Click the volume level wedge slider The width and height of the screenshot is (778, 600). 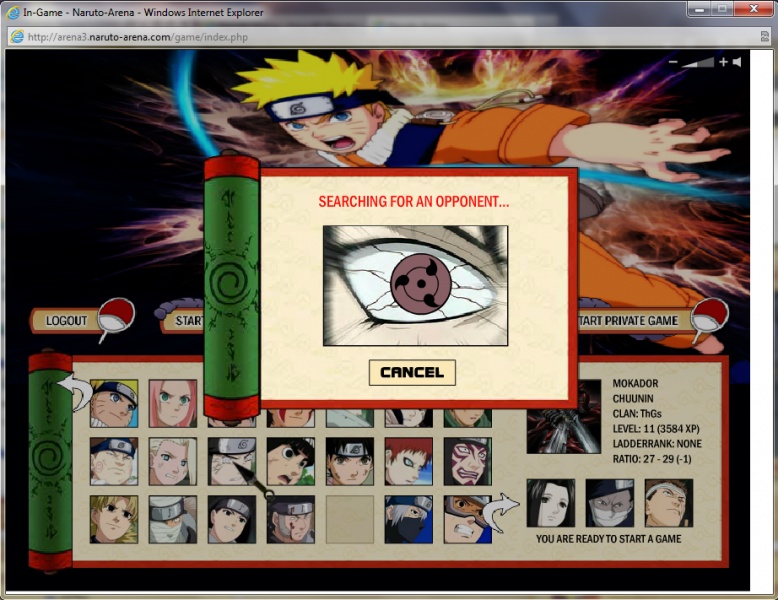point(699,63)
